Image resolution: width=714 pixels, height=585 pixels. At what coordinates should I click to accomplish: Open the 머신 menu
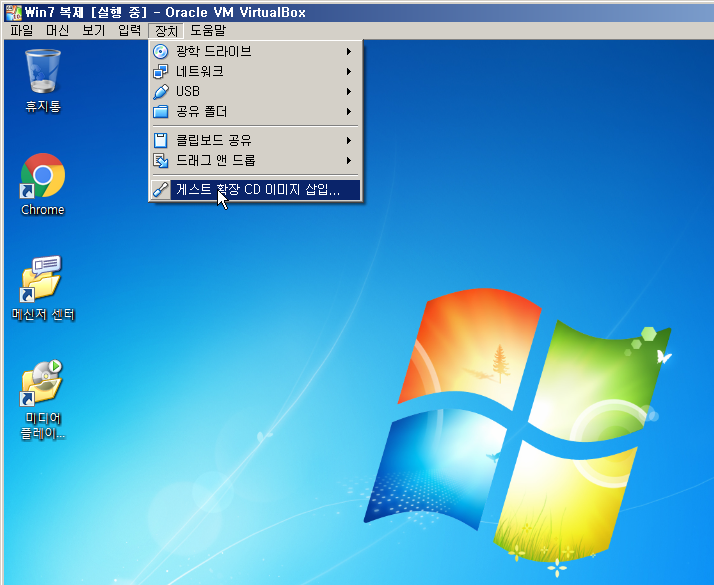tap(57, 31)
